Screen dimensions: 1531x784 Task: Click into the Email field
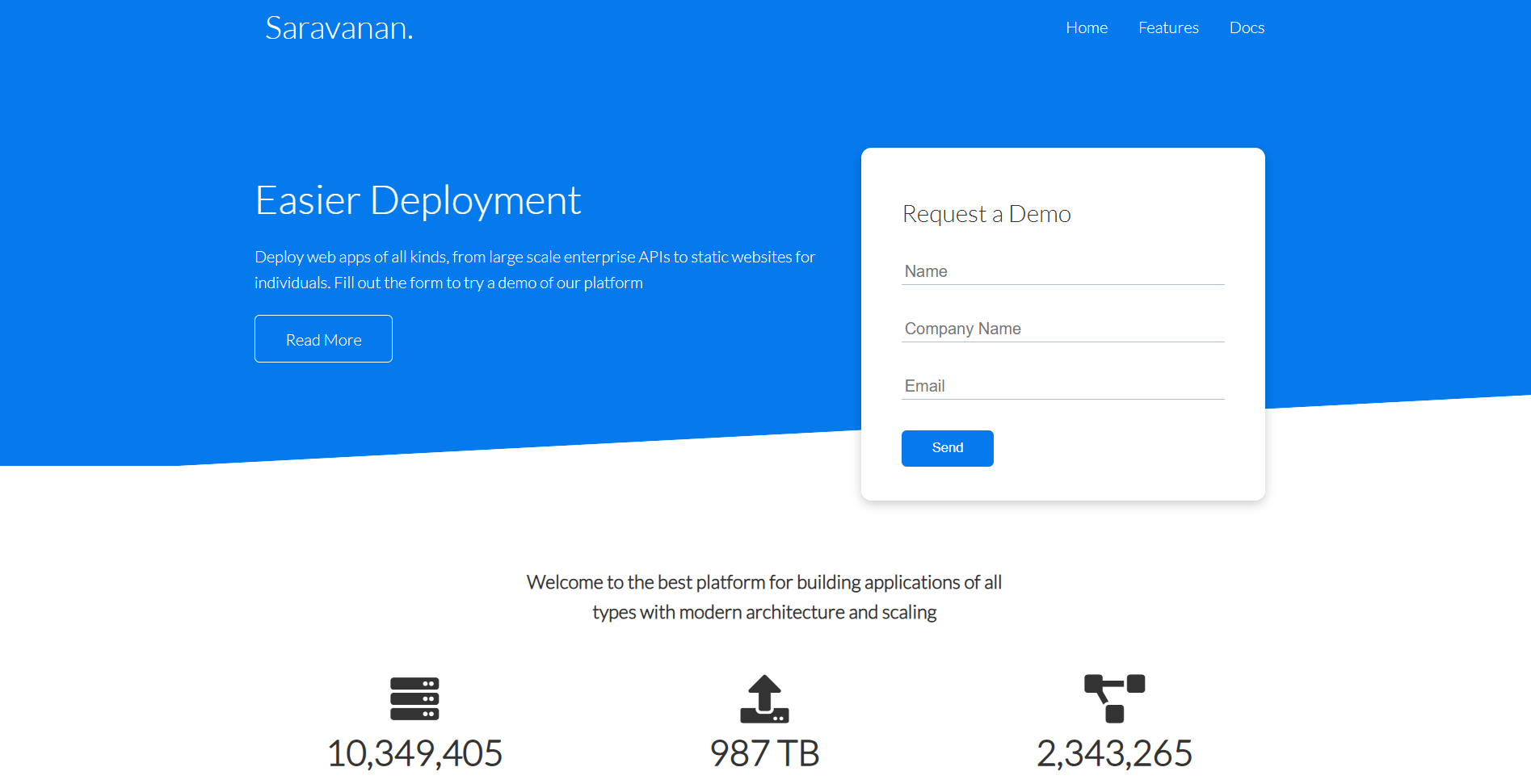1062,387
